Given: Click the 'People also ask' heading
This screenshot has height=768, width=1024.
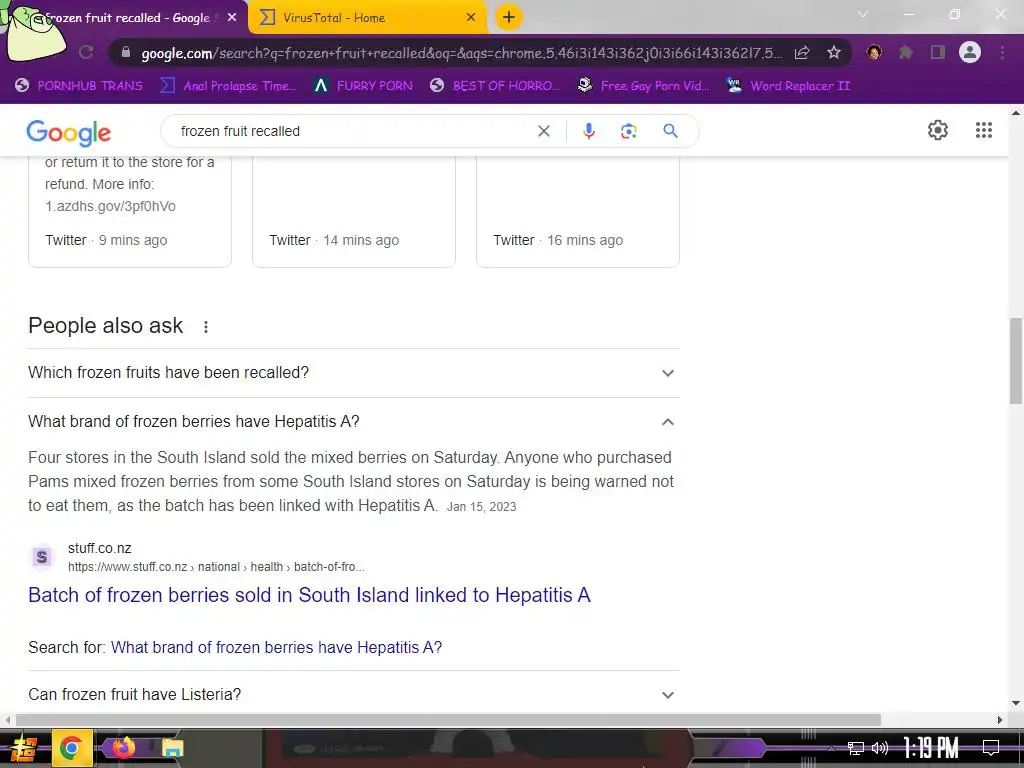Looking at the screenshot, I should tap(106, 326).
